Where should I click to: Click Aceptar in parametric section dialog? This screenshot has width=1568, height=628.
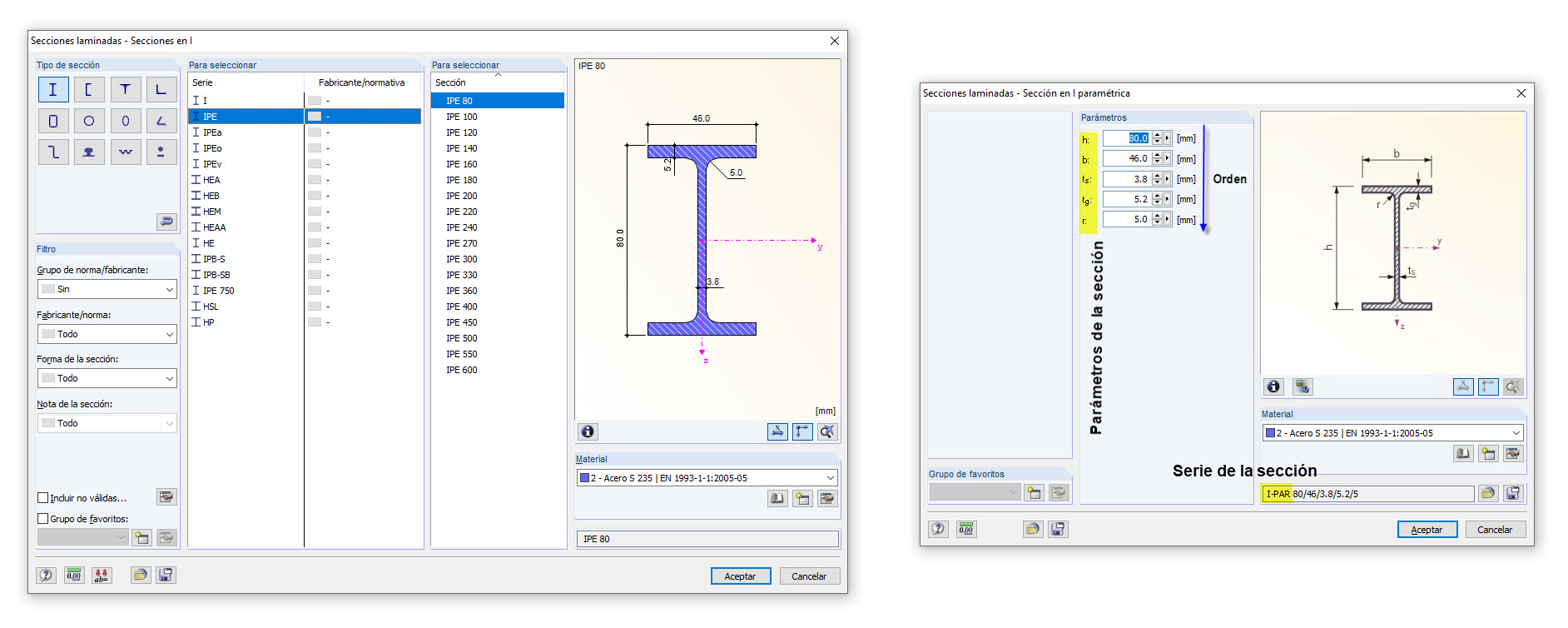(x=1427, y=530)
